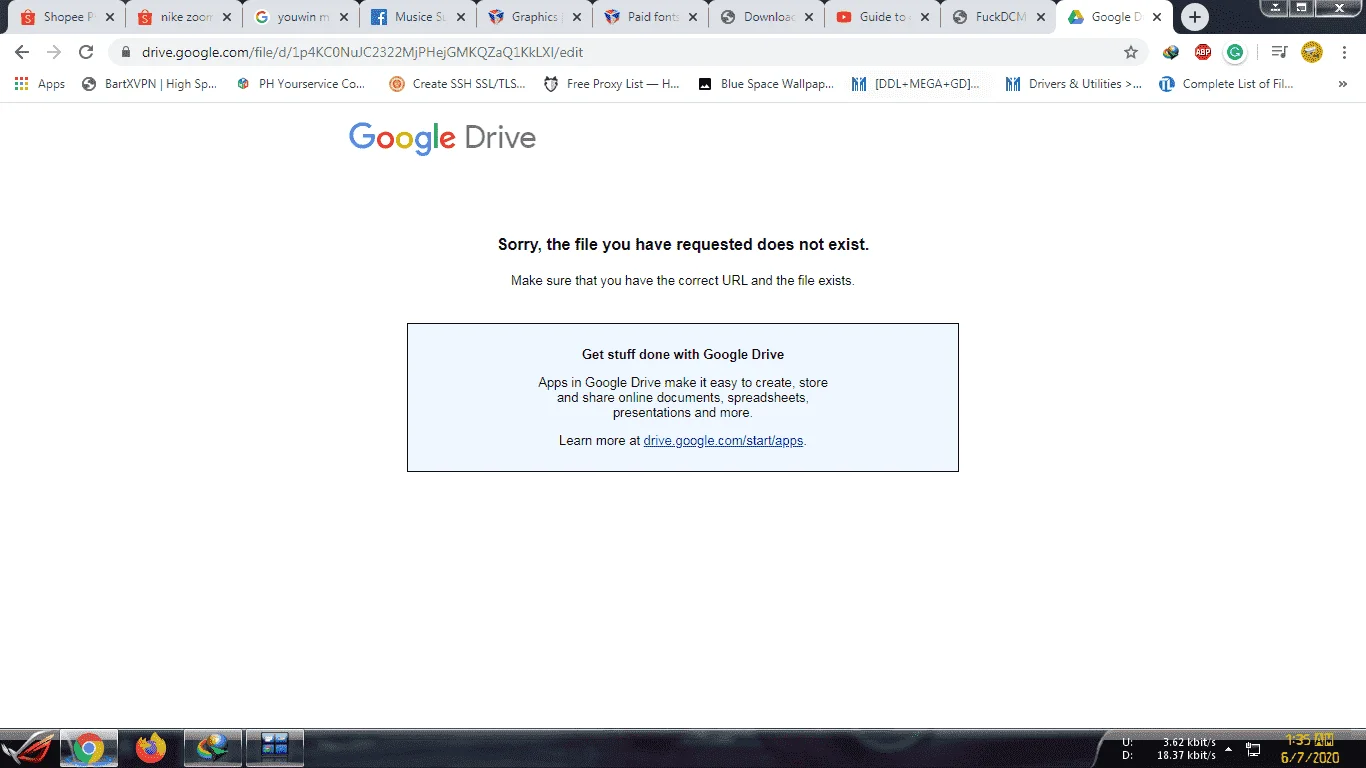The height and width of the screenshot is (768, 1366).
Task: Close the nike zoom tab
Action: click(x=227, y=17)
